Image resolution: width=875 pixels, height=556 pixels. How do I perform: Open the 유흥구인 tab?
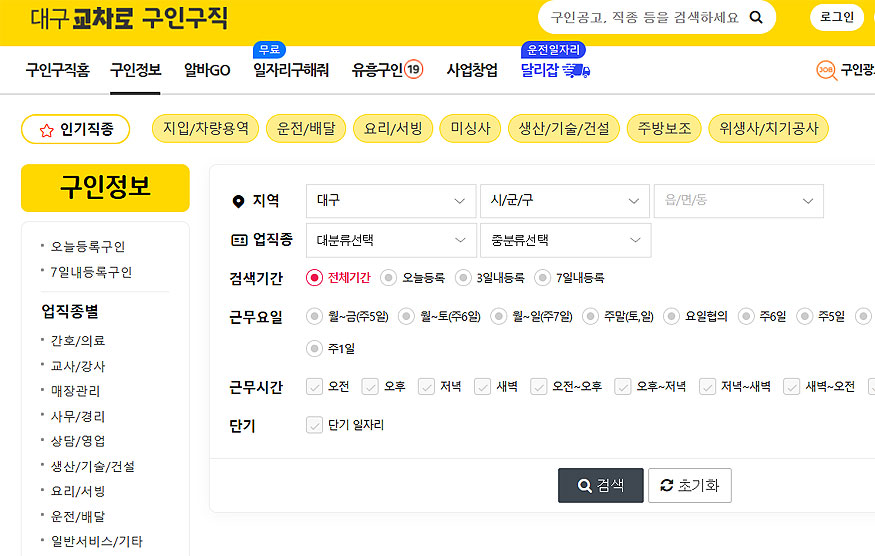tap(377, 70)
